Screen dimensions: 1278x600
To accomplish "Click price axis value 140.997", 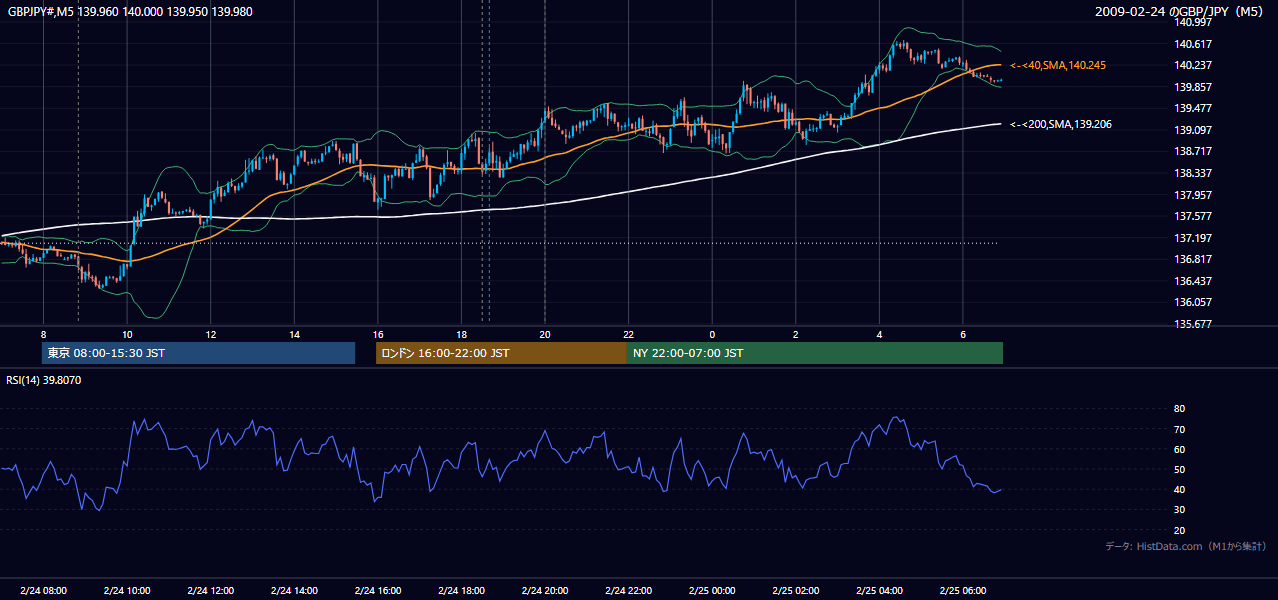I will click(x=1193, y=22).
